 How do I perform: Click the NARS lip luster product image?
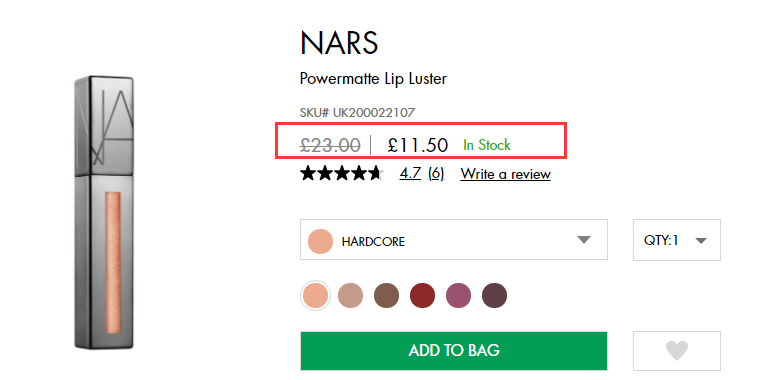[104, 212]
